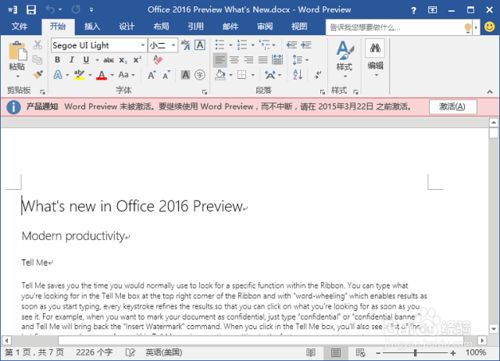Image resolution: width=500 pixels, height=361 pixels.
Task: Center align the text
Action: pyautogui.click(x=234, y=60)
